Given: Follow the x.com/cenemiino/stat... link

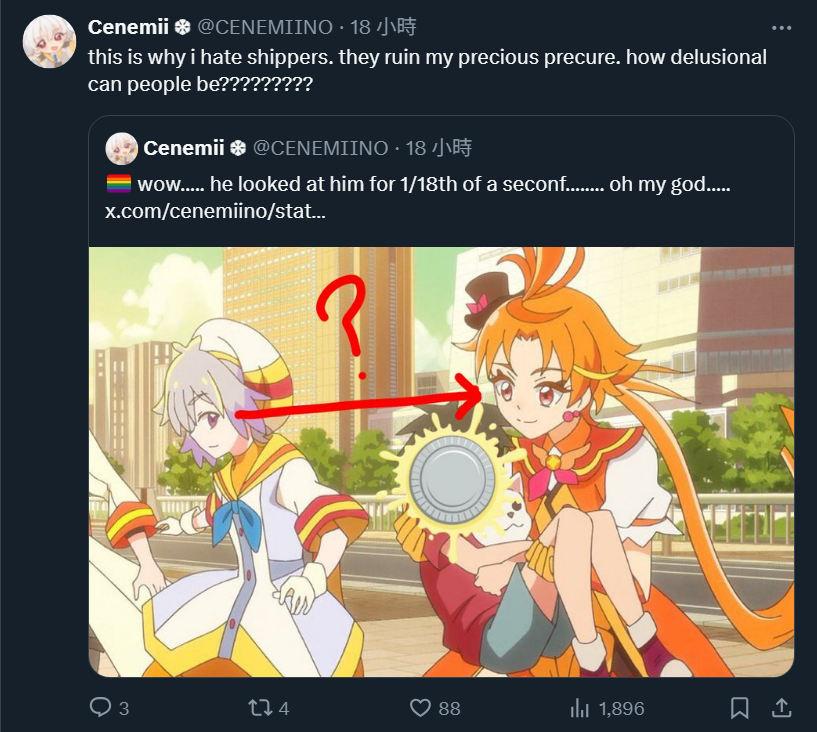Looking at the screenshot, I should coord(215,212).
